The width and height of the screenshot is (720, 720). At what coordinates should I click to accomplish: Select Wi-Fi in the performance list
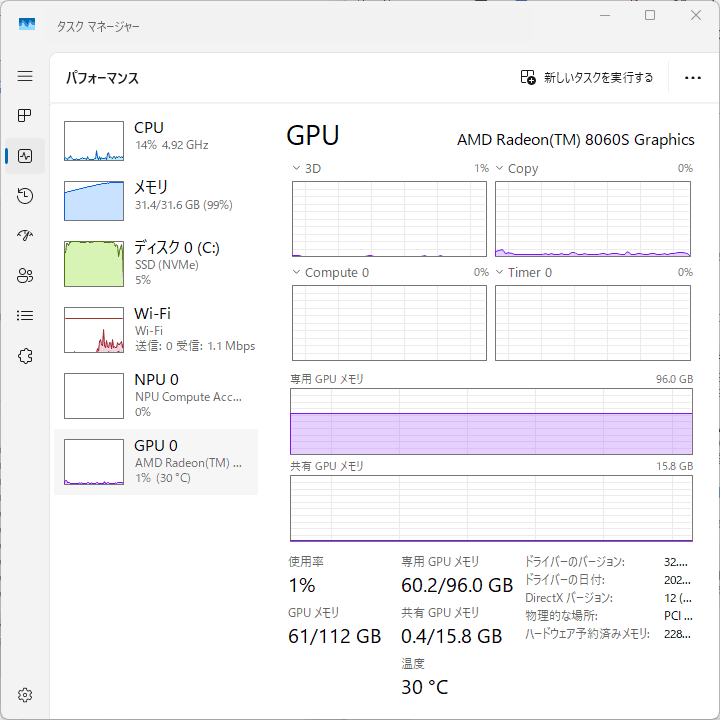coord(155,329)
